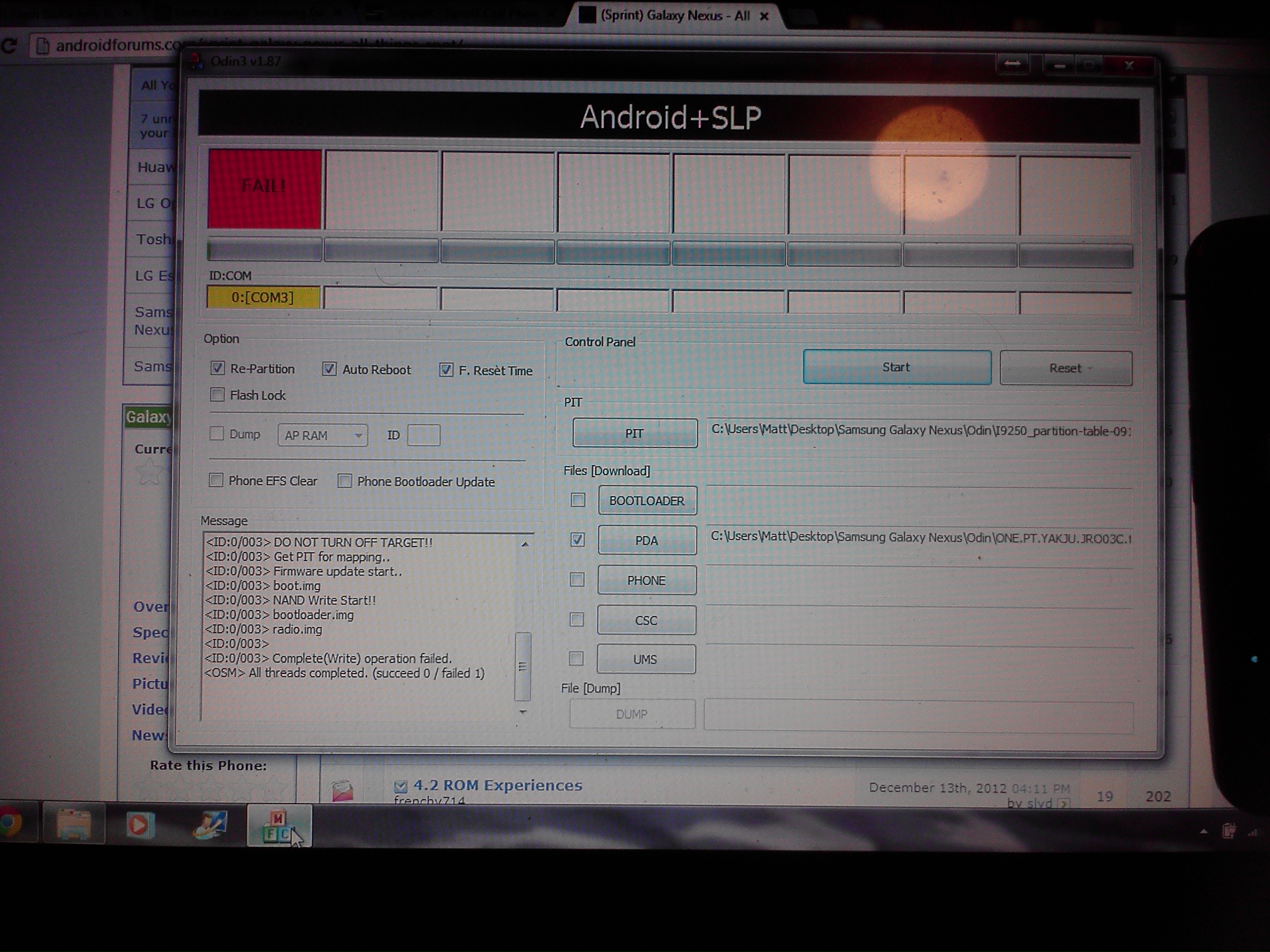Click the DUMP button

632,714
